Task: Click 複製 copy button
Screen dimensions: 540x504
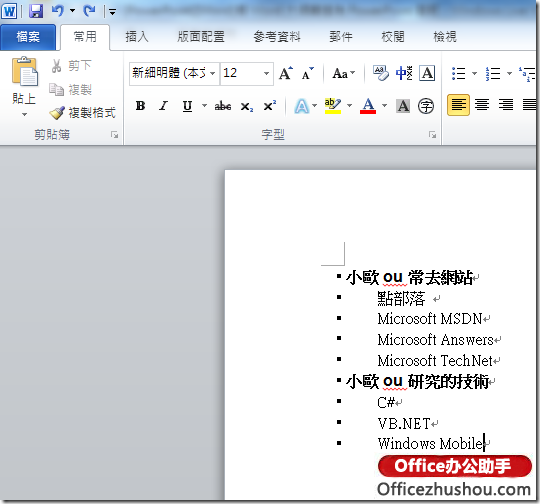Action: click(70, 90)
